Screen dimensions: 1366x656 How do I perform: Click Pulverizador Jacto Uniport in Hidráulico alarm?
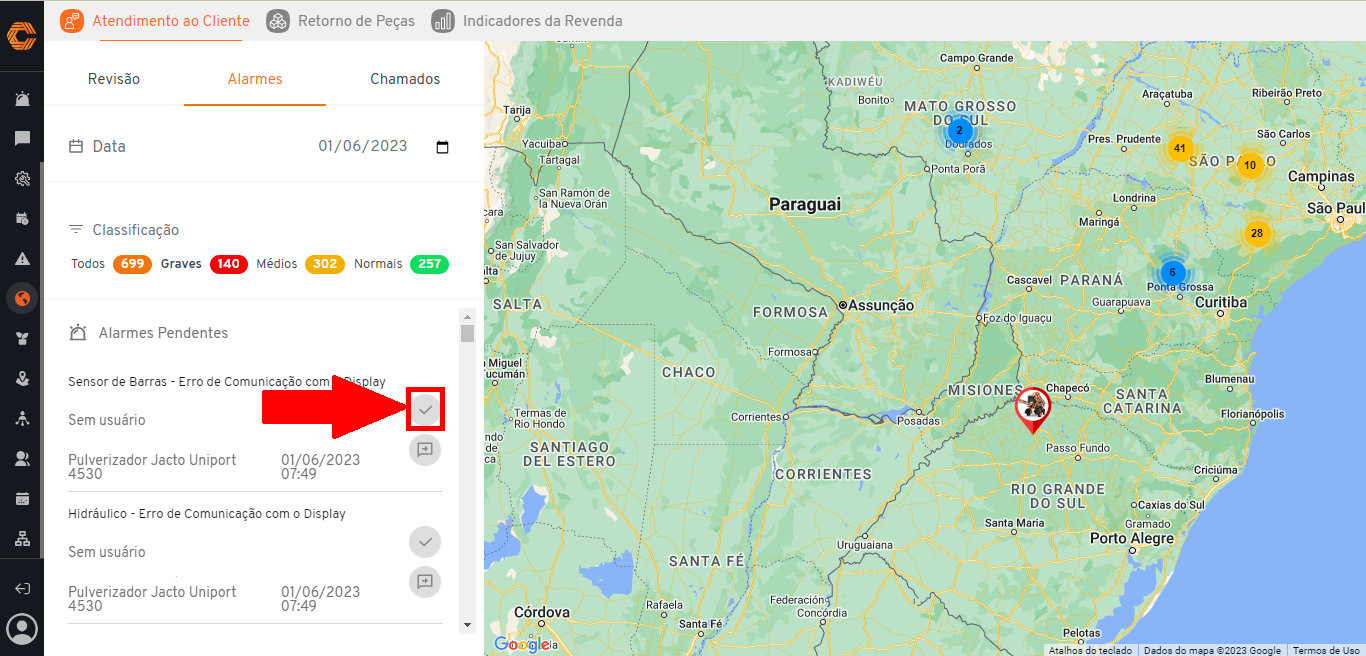152,599
